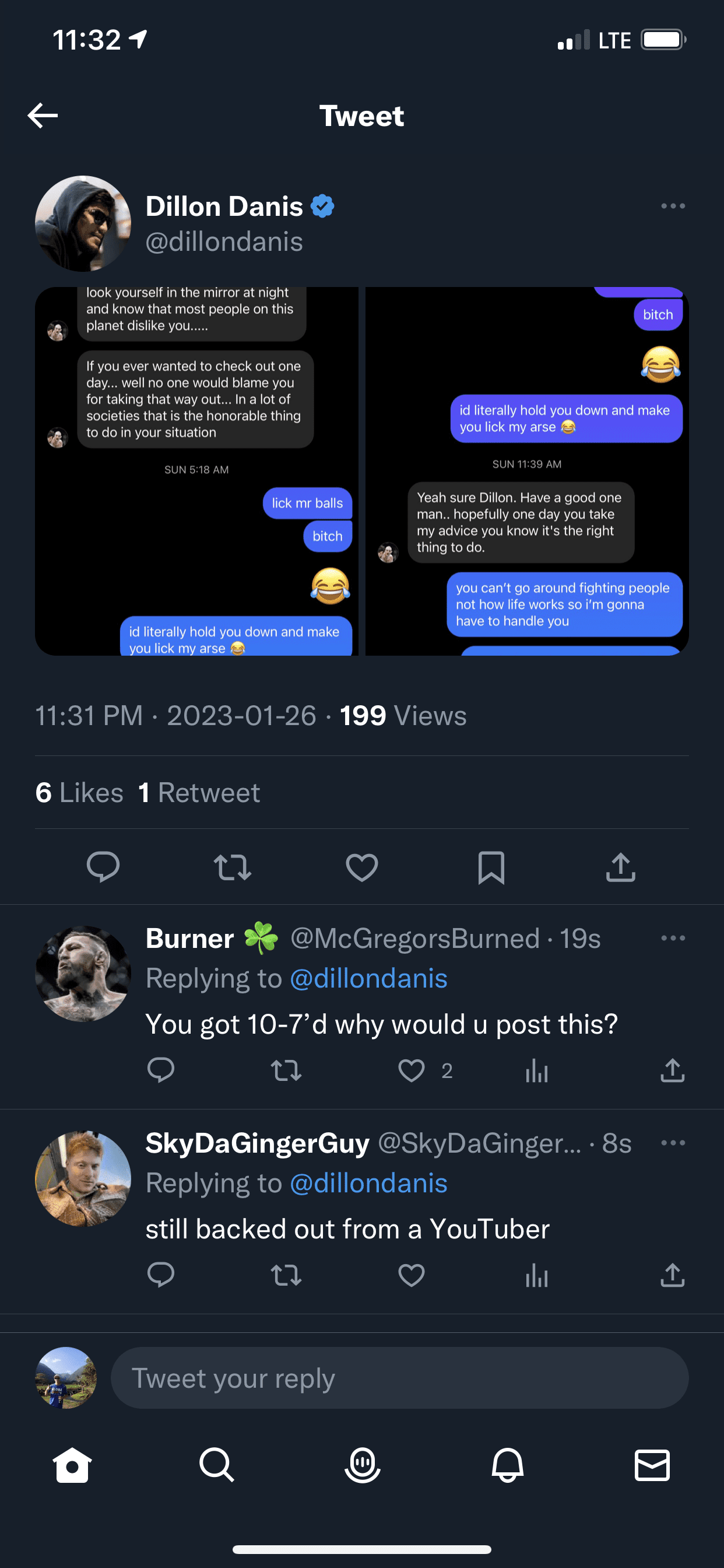Like Burner's reply about 10-7

point(412,1070)
